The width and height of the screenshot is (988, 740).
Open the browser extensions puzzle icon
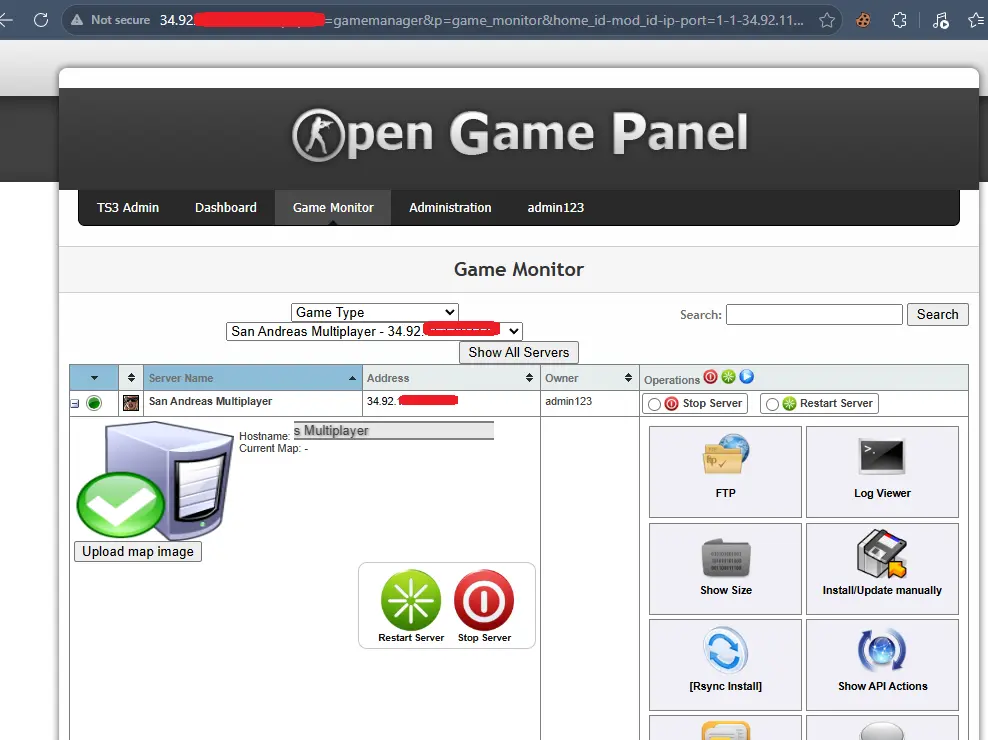(x=899, y=20)
